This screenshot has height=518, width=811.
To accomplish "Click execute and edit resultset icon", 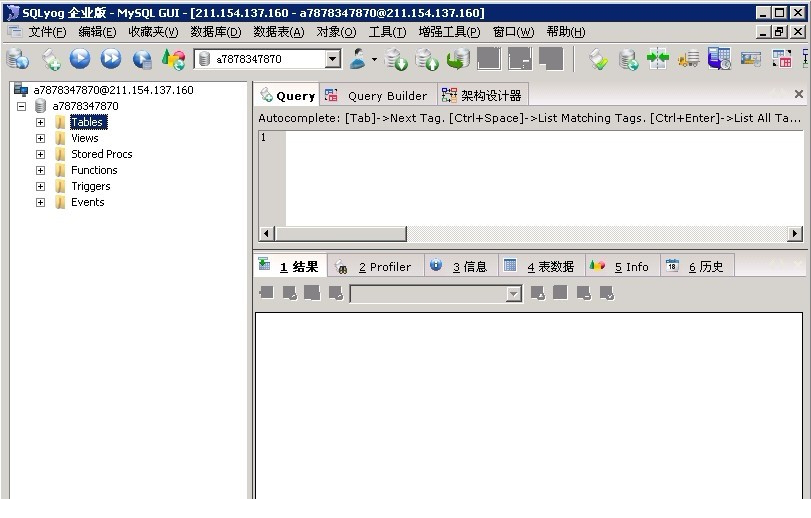I will pyautogui.click(x=142, y=59).
